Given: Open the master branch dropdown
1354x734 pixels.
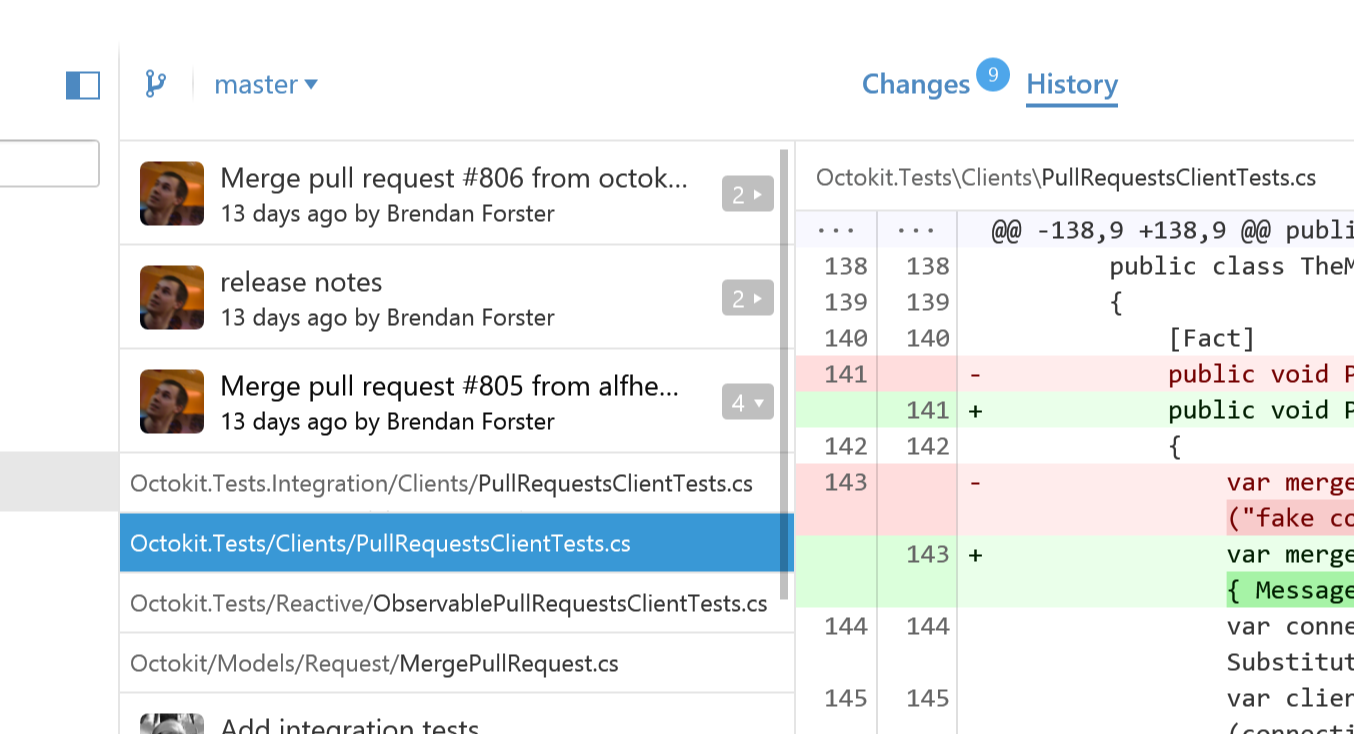Looking at the screenshot, I should [266, 85].
